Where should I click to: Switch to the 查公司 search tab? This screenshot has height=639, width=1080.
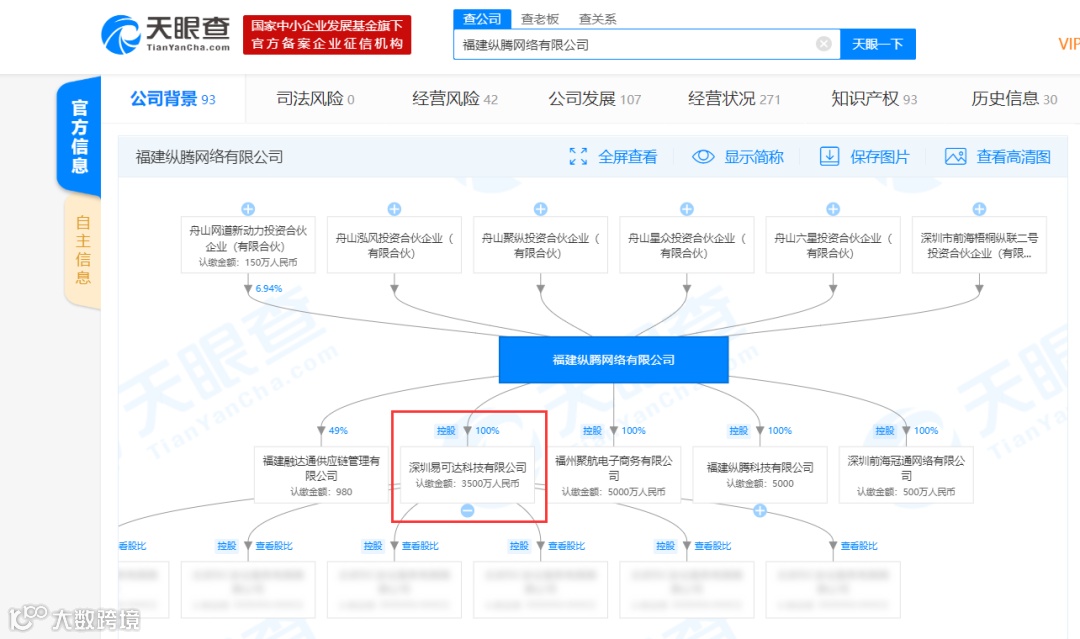click(482, 19)
